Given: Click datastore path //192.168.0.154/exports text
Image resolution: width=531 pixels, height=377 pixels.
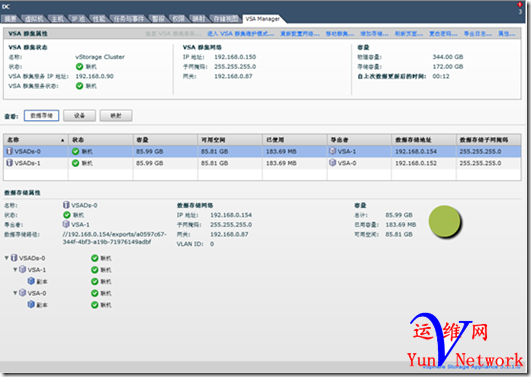Looking at the screenshot, I should [x=114, y=238].
